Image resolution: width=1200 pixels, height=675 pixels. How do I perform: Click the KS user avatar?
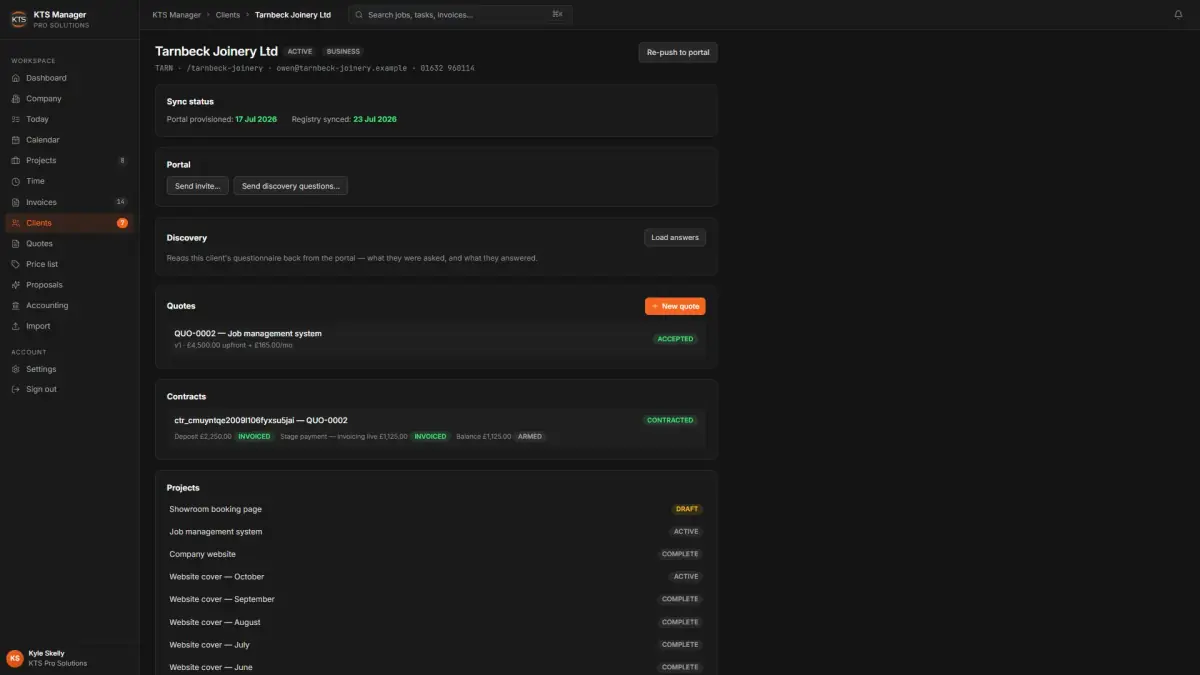tap(15, 658)
